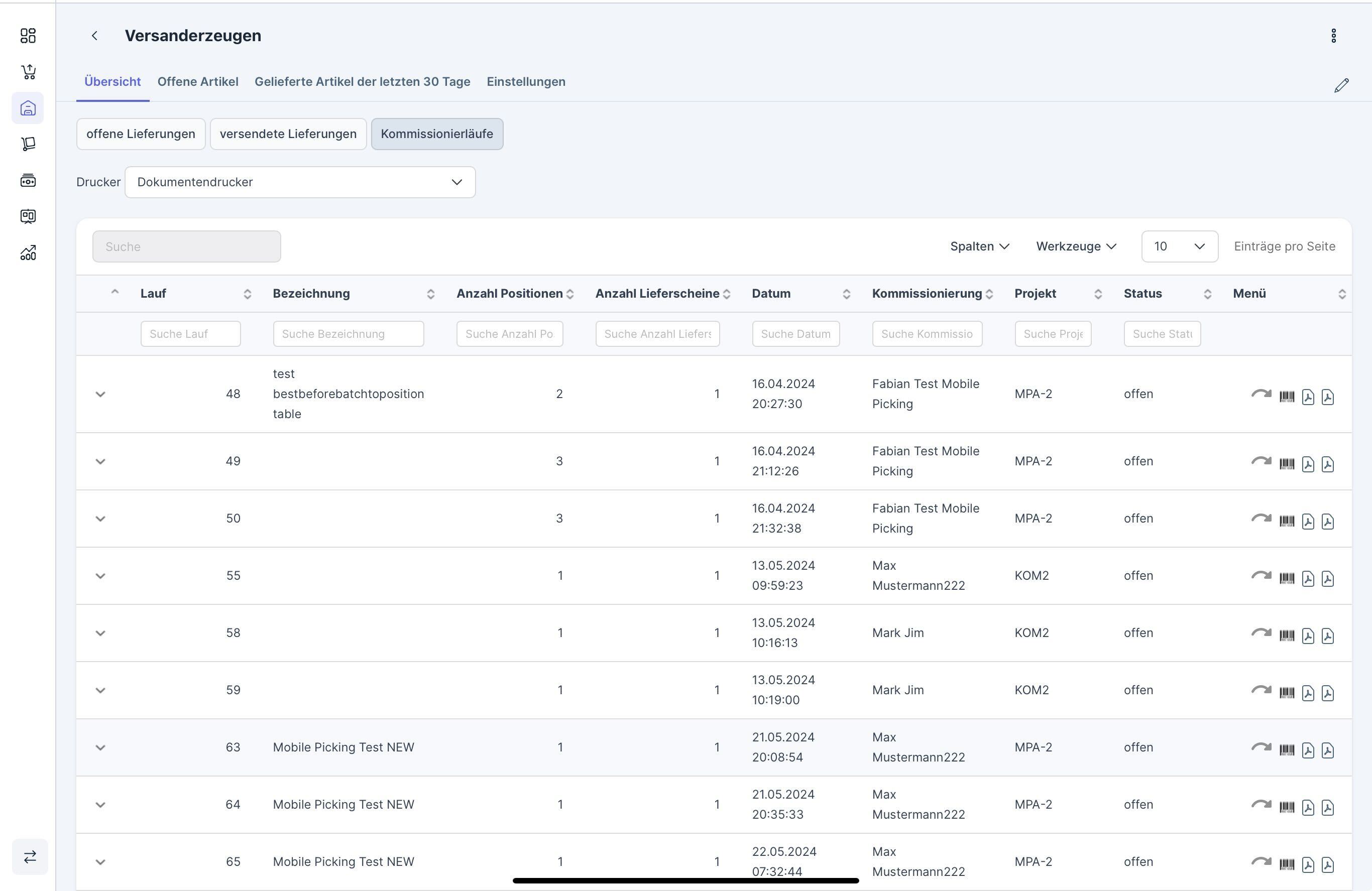Focus the Suche Bezeichnung filter field

(x=348, y=334)
